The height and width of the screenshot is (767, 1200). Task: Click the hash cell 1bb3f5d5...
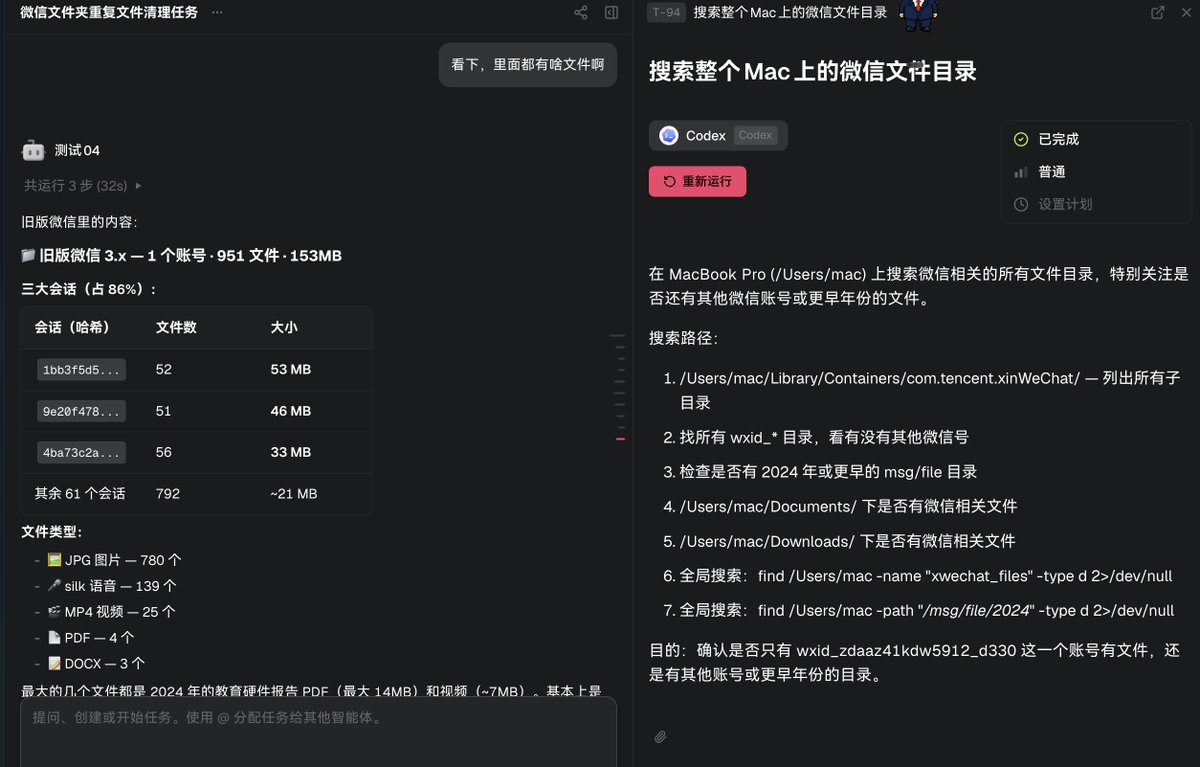pyautogui.click(x=81, y=370)
